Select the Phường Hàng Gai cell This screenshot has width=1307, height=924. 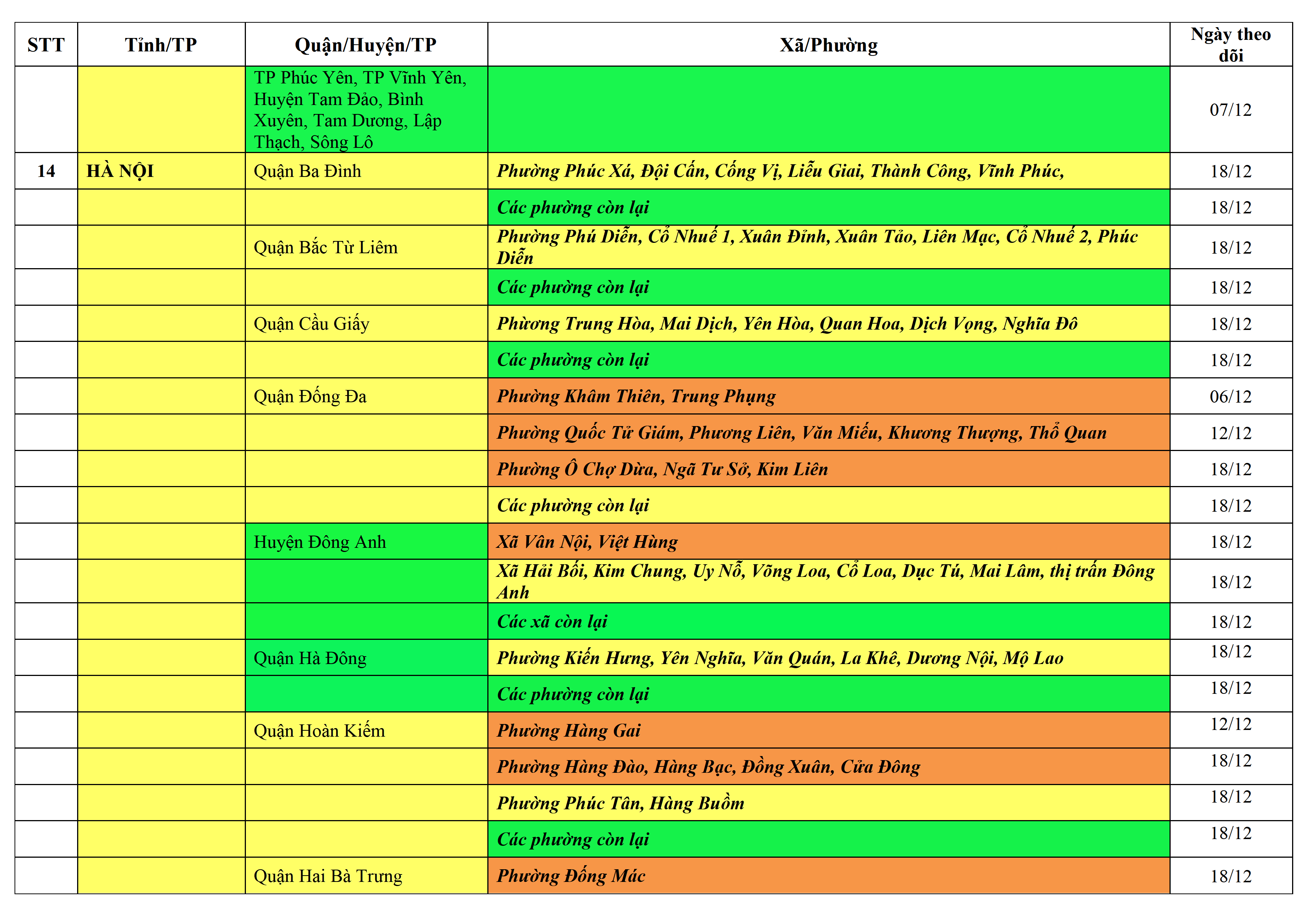(x=828, y=731)
